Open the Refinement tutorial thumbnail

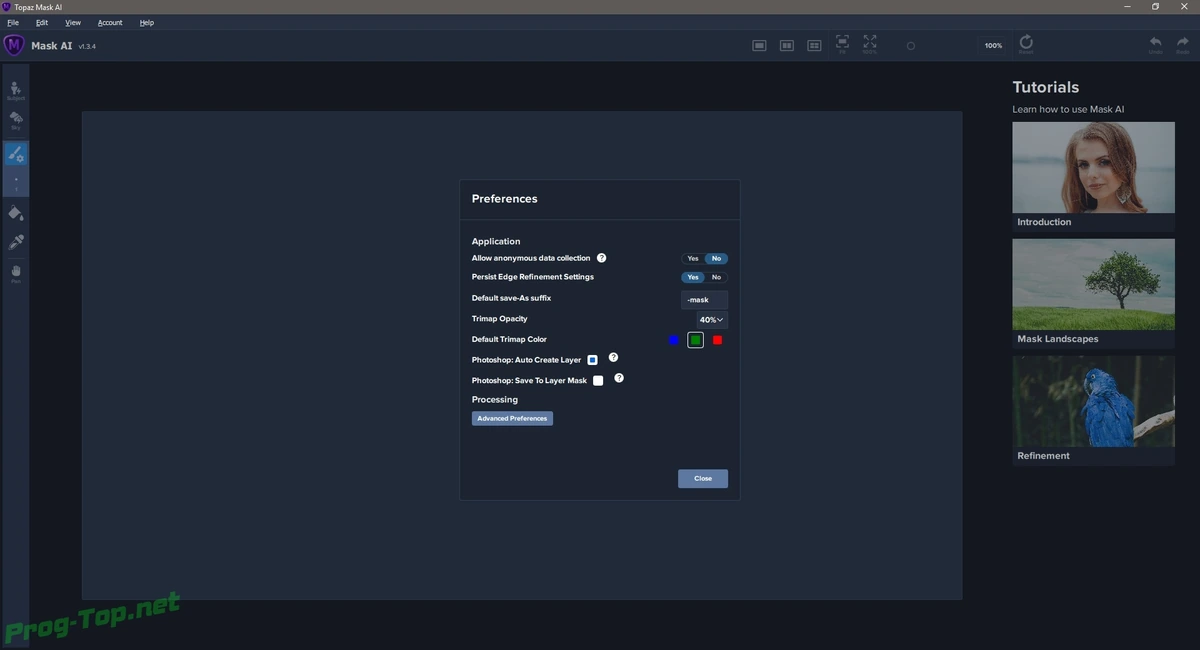click(x=1093, y=401)
